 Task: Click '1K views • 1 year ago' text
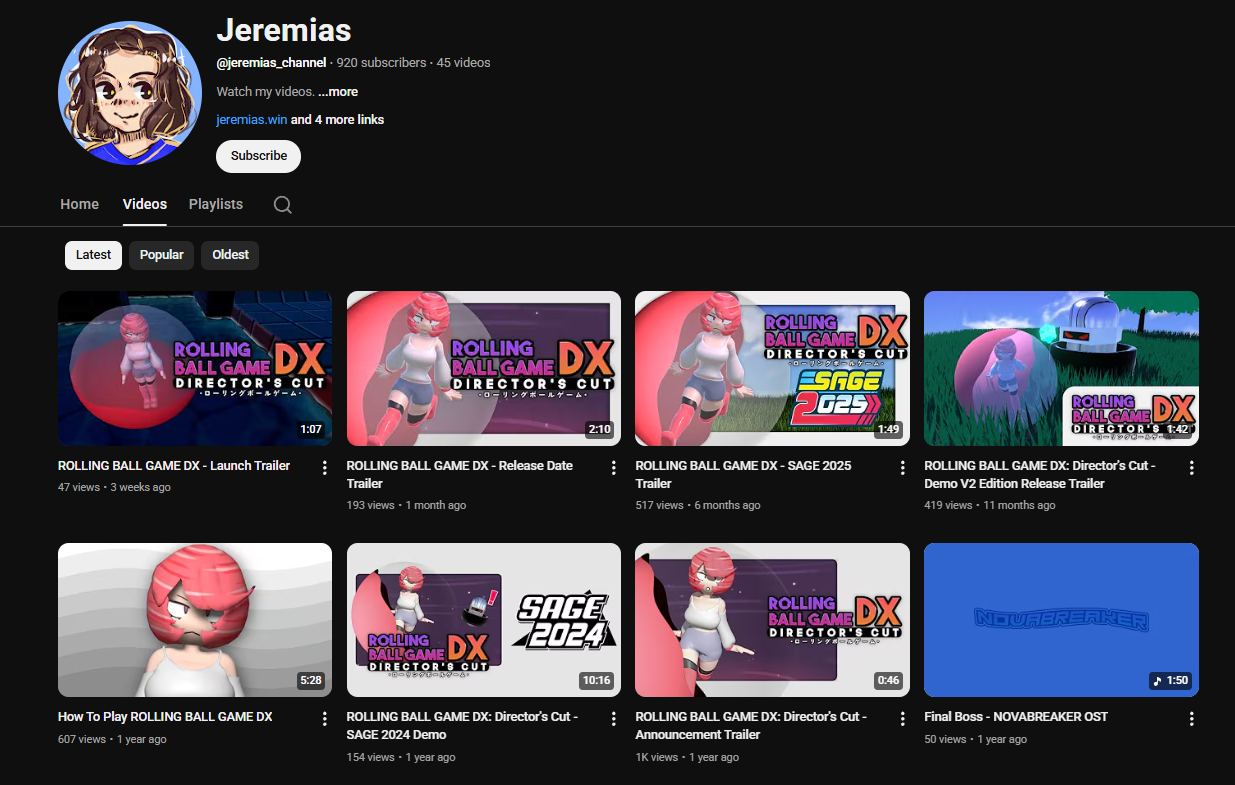(x=687, y=757)
